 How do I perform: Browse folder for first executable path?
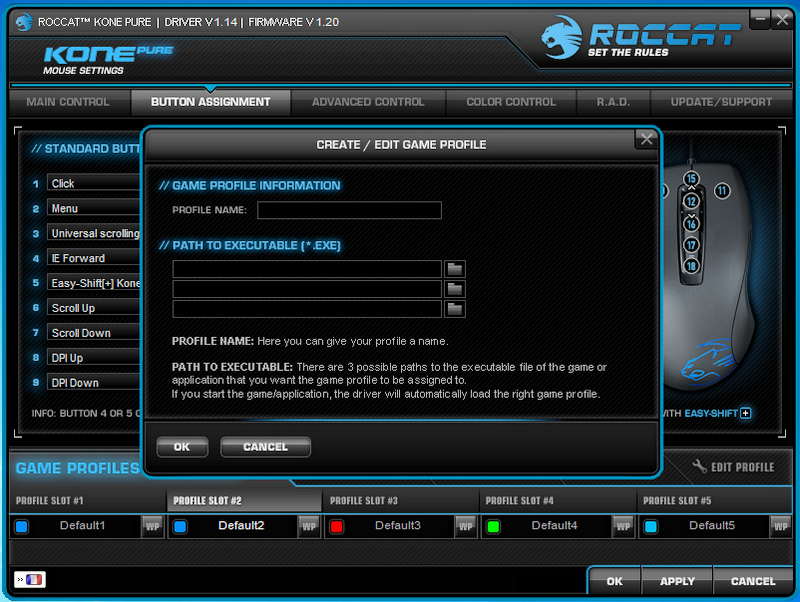point(455,269)
